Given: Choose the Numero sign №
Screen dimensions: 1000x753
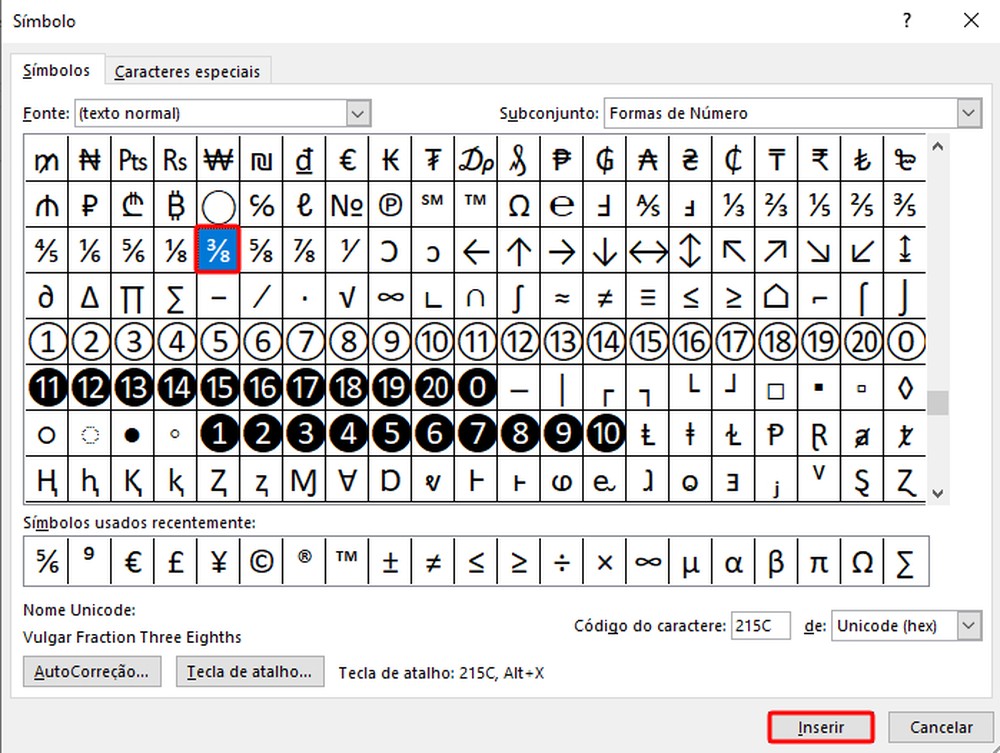Looking at the screenshot, I should 347,205.
